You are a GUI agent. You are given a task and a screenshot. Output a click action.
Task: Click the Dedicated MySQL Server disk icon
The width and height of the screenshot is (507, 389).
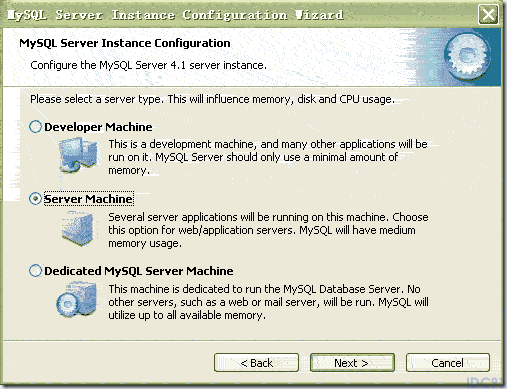pyautogui.click(x=77, y=299)
